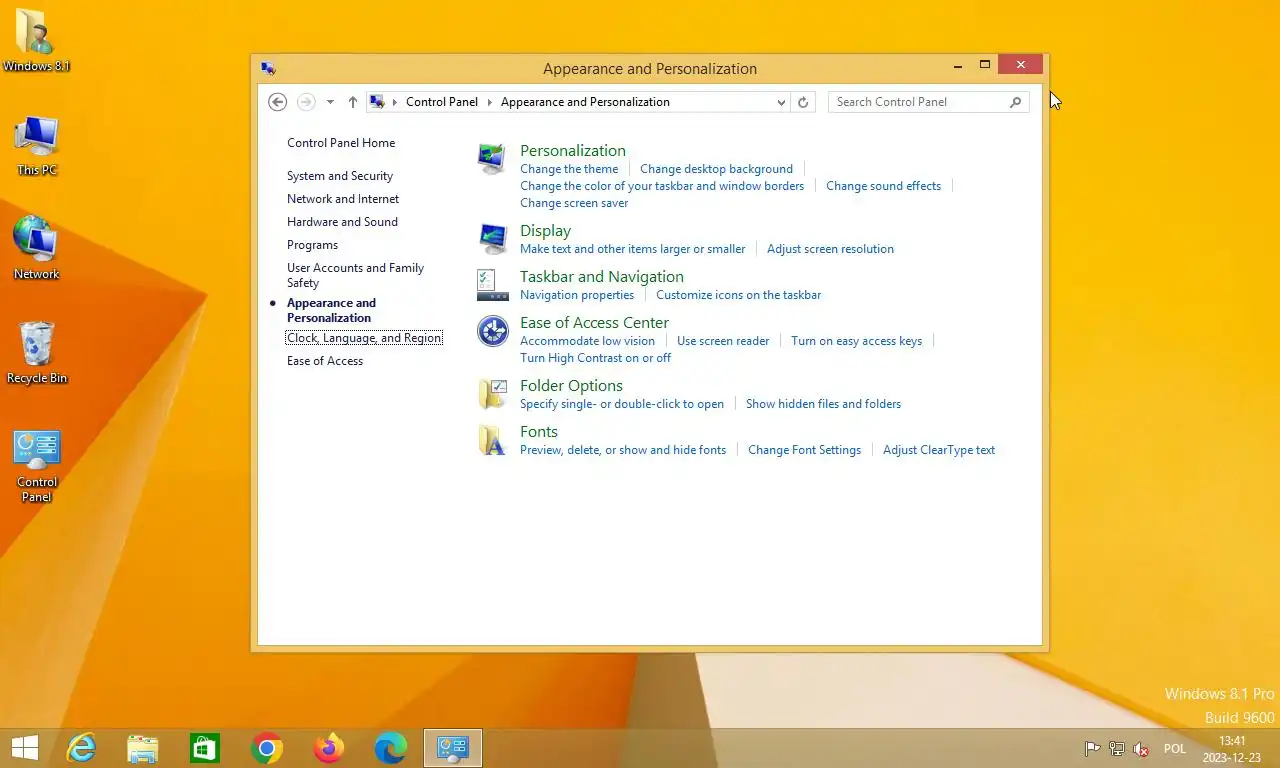The height and width of the screenshot is (768, 1280).
Task: Click the Search Control Panel field
Action: (x=928, y=102)
